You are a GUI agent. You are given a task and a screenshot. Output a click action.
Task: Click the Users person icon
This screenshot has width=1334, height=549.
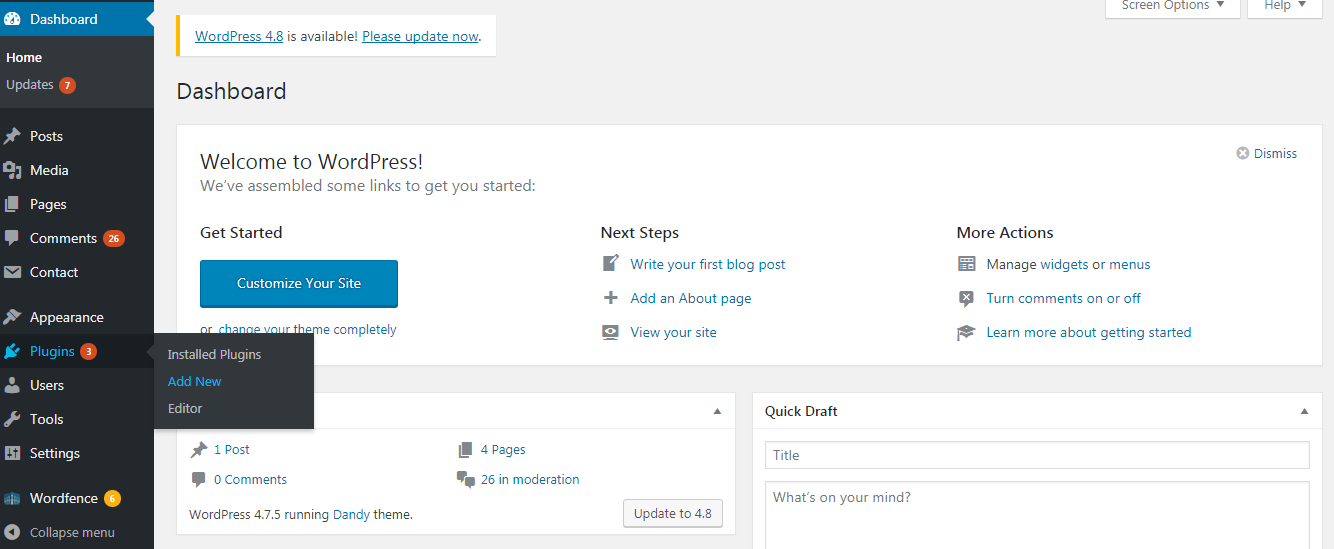(x=13, y=385)
